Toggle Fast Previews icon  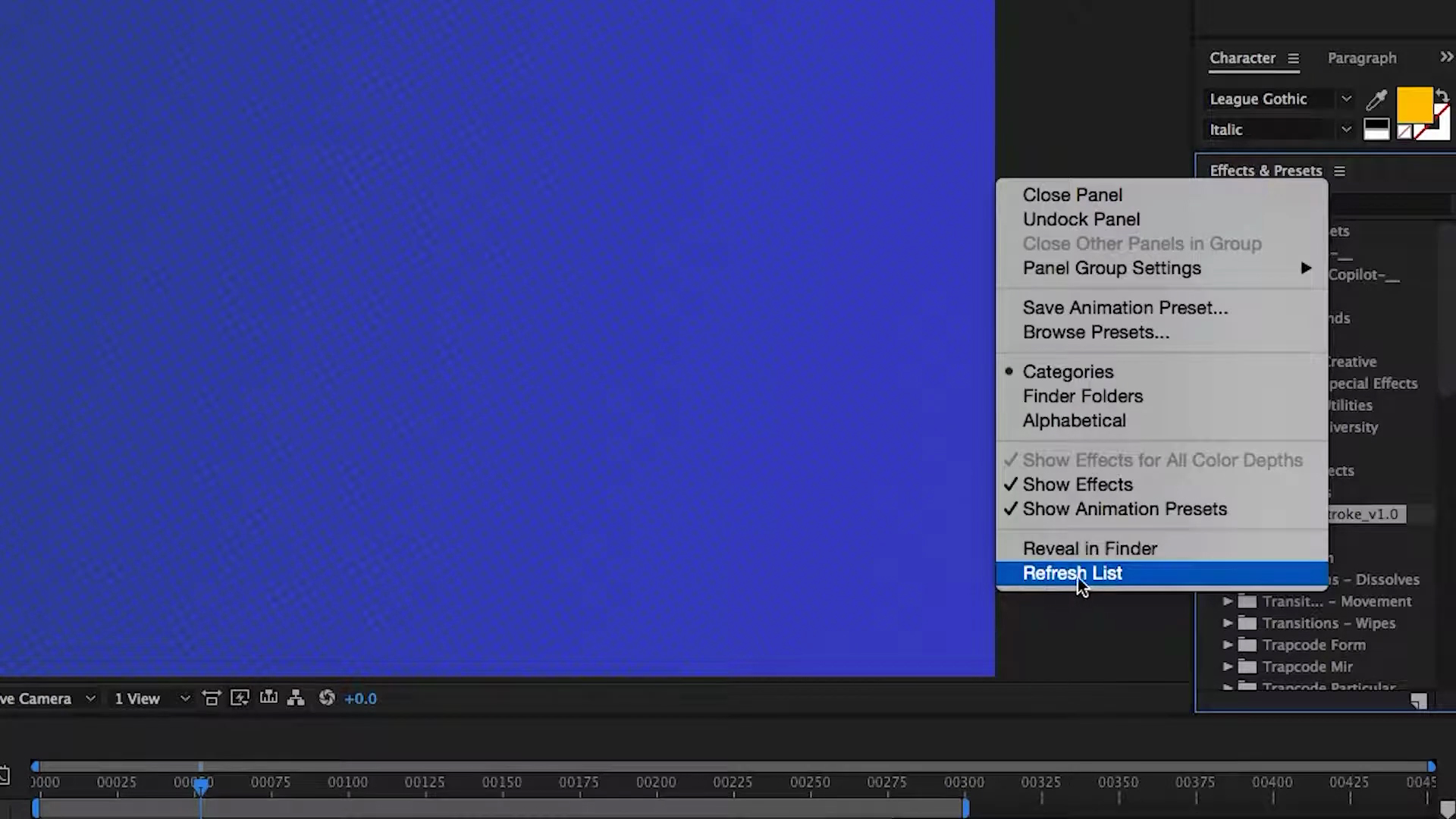(240, 698)
